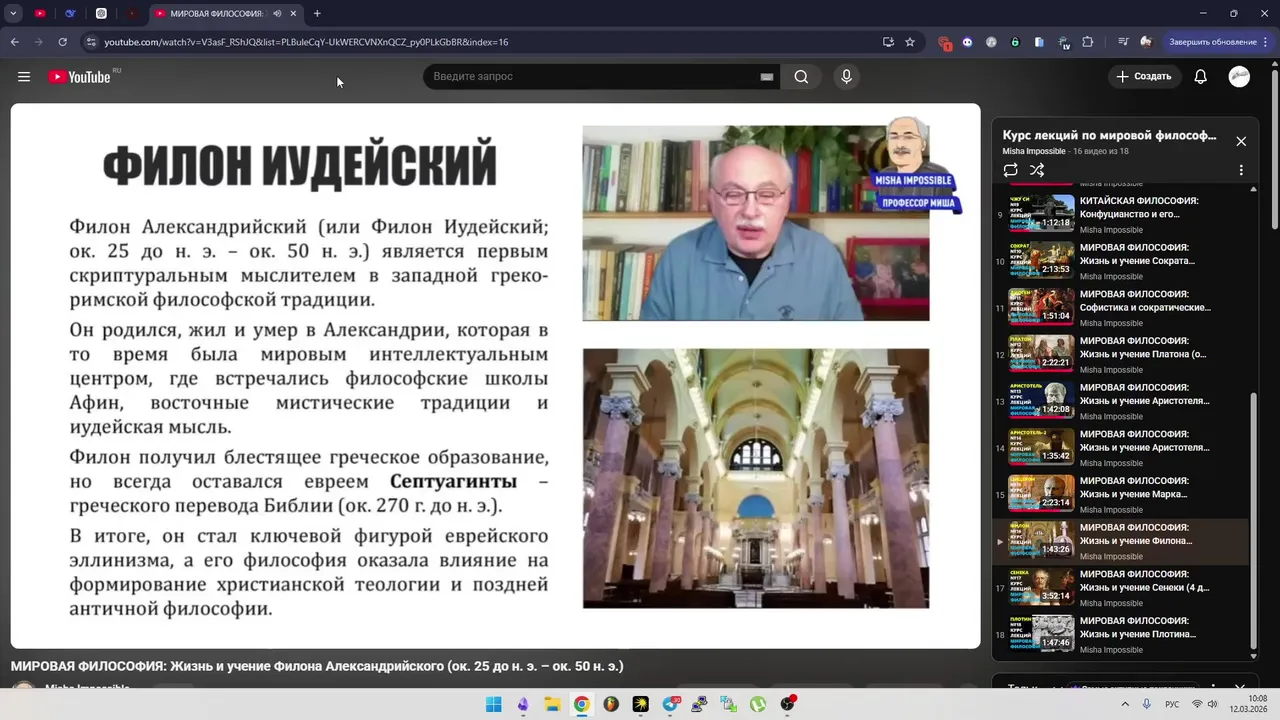Click the video player to pause
The image size is (1280, 720).
[x=495, y=375]
